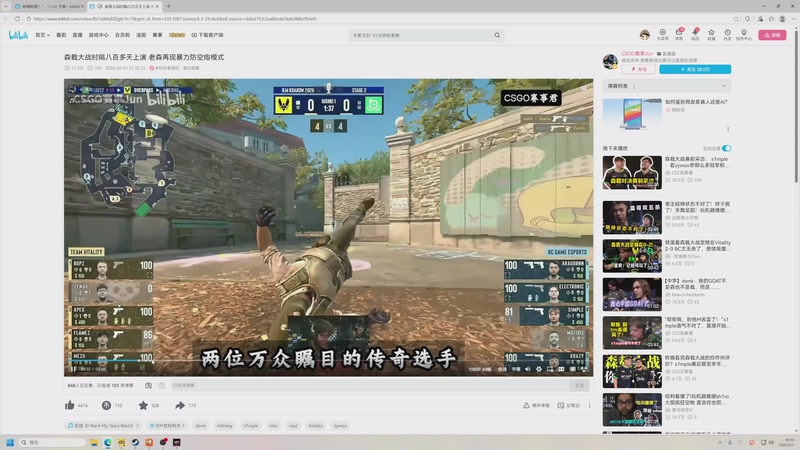The height and width of the screenshot is (450, 800).
Task: Expand the music tag chevron
Action: coord(137,426)
